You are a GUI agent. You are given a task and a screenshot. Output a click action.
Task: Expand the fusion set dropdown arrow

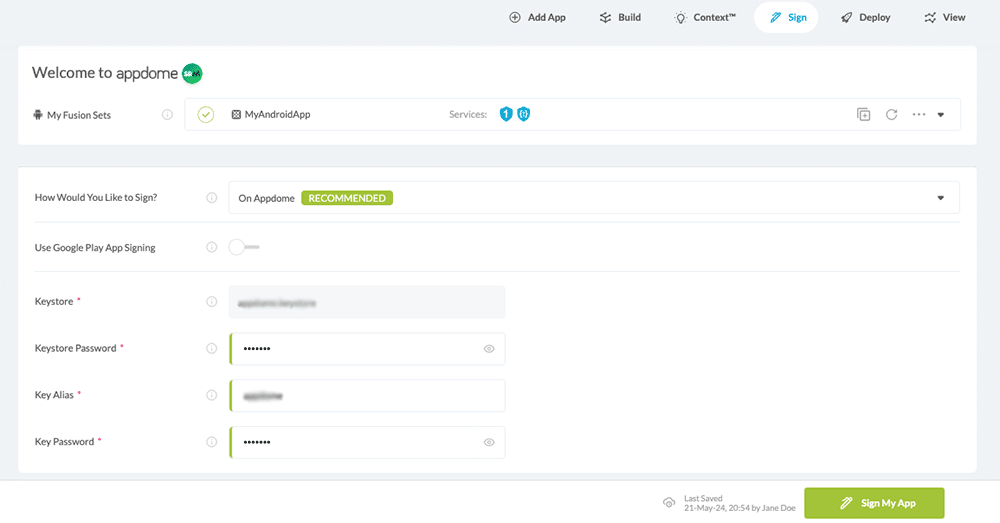(941, 115)
